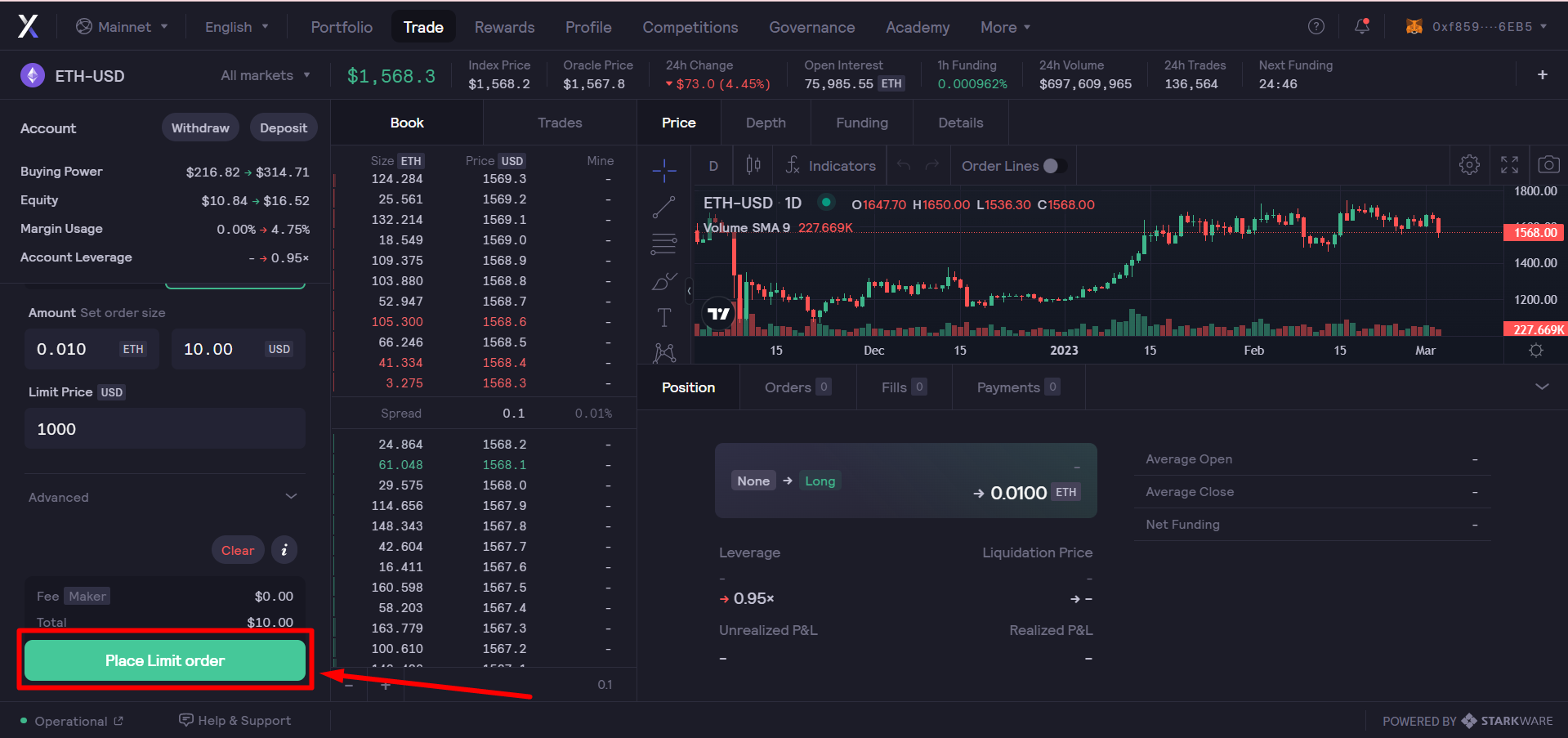
Task: Open the Competitions page
Action: 690,27
